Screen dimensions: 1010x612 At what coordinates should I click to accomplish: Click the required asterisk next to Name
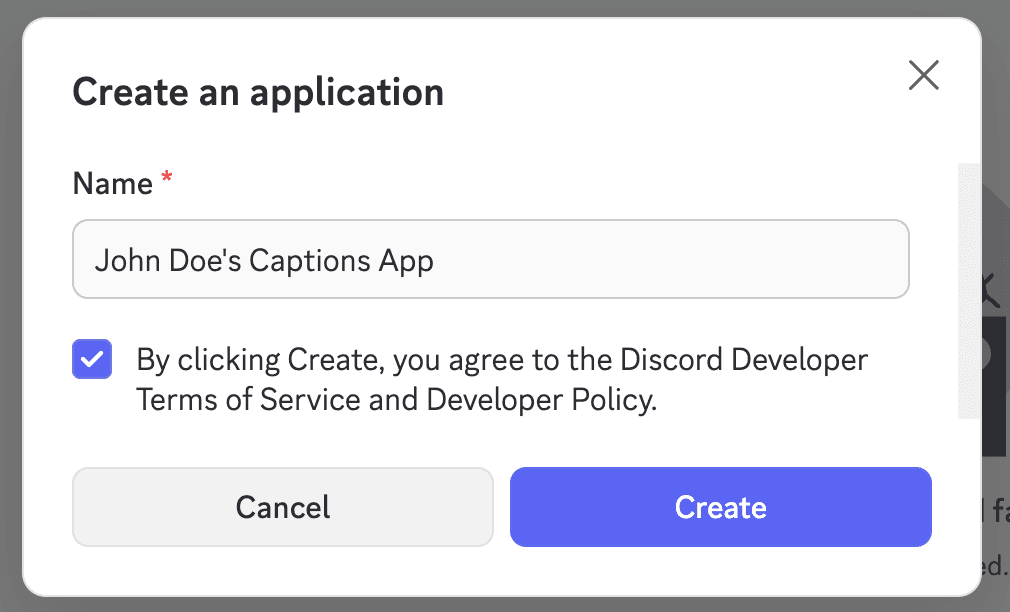pyautogui.click(x=166, y=176)
